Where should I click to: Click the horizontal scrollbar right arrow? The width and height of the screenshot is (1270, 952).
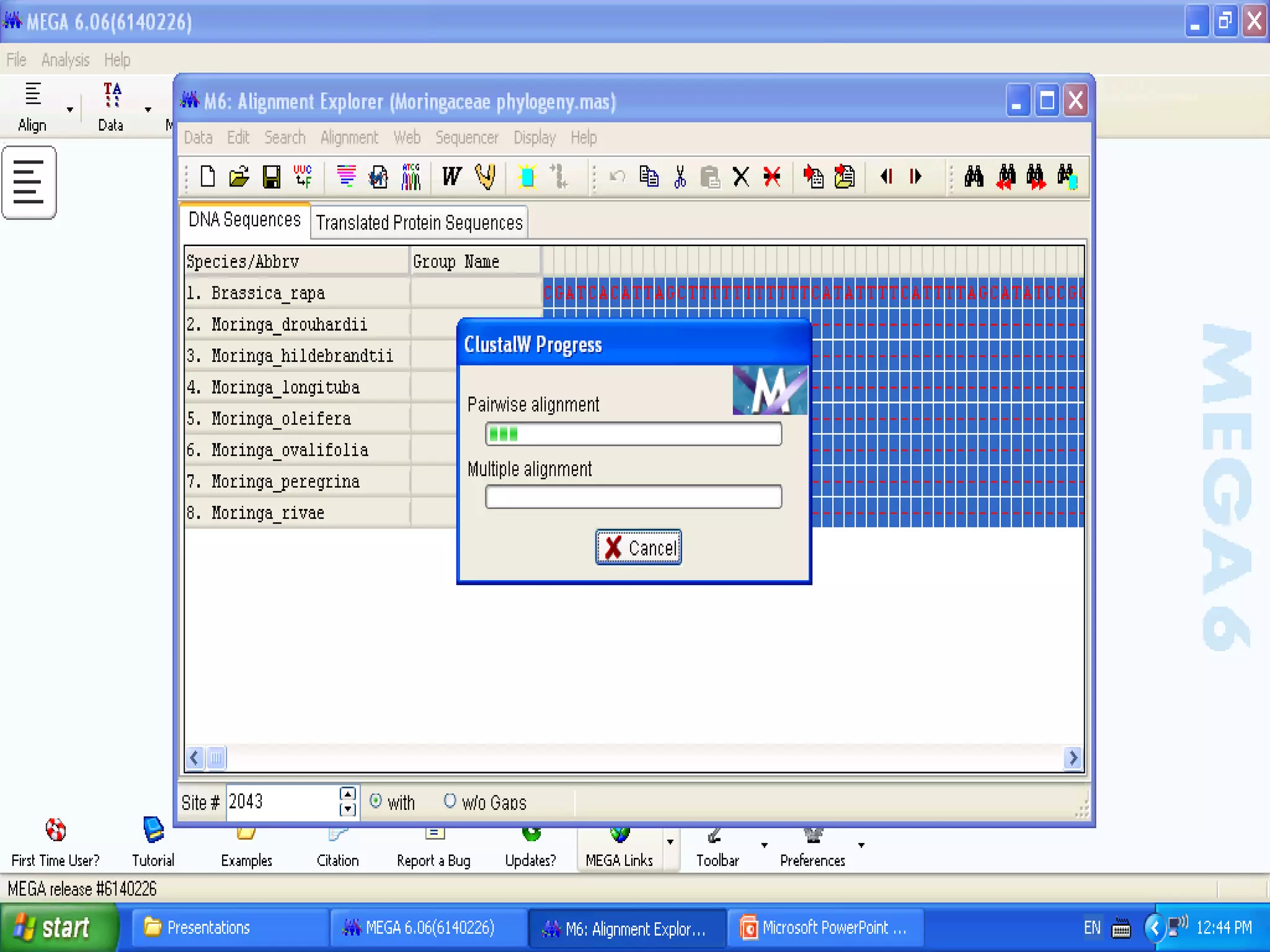(x=1073, y=757)
